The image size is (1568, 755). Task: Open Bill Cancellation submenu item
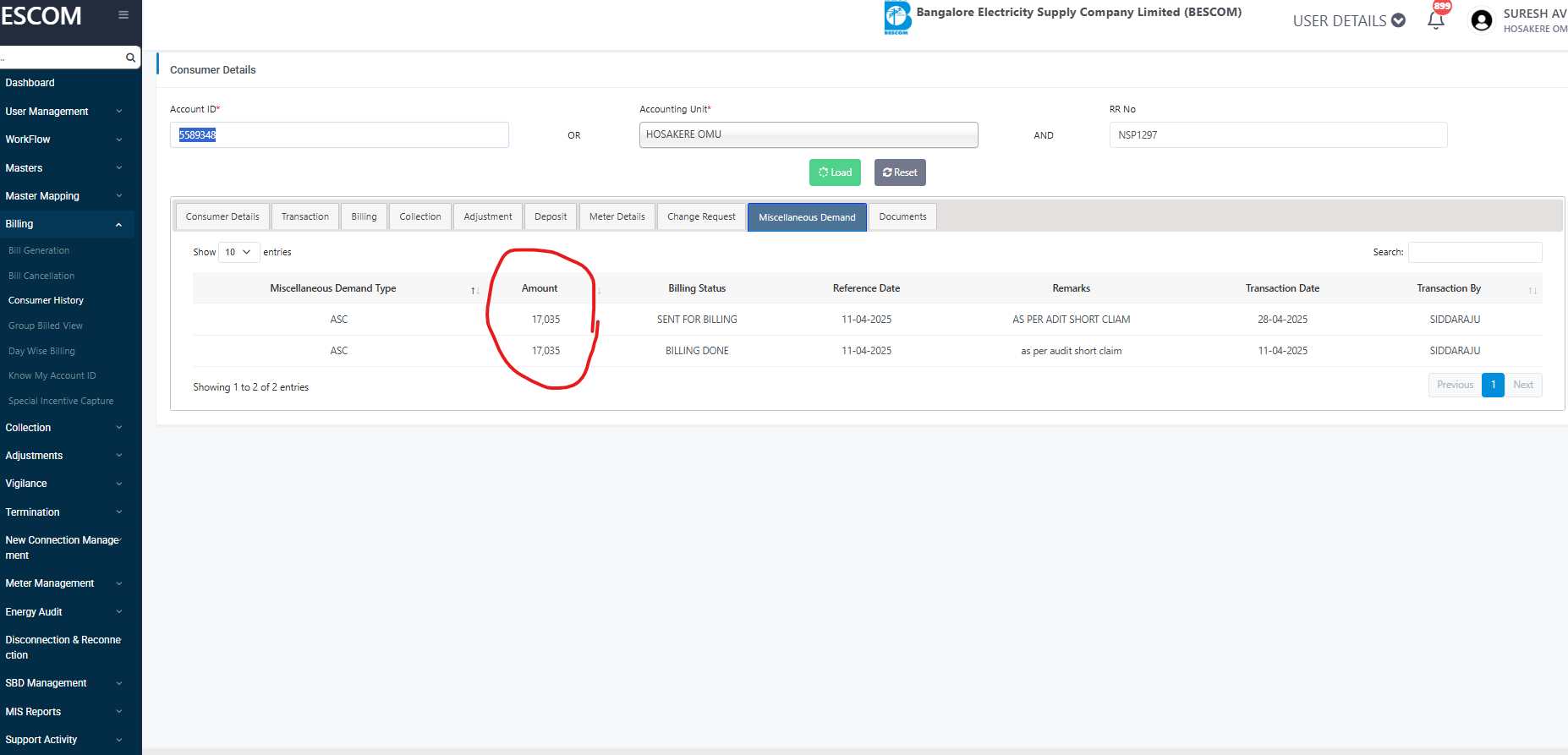[41, 276]
